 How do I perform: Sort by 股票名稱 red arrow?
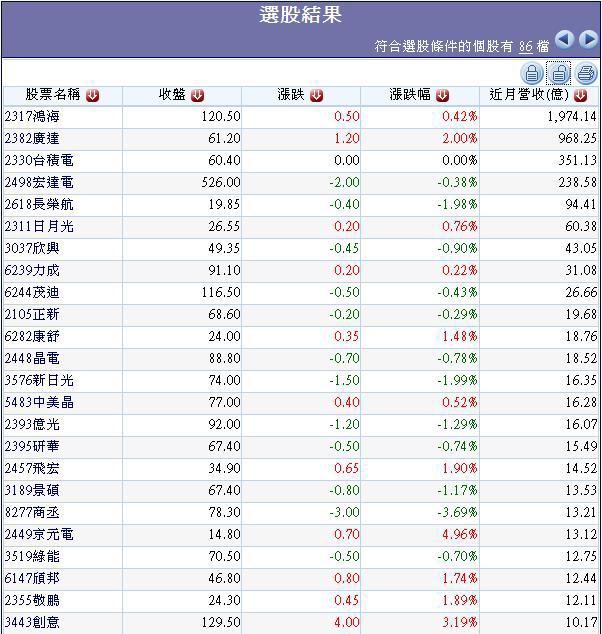92,95
